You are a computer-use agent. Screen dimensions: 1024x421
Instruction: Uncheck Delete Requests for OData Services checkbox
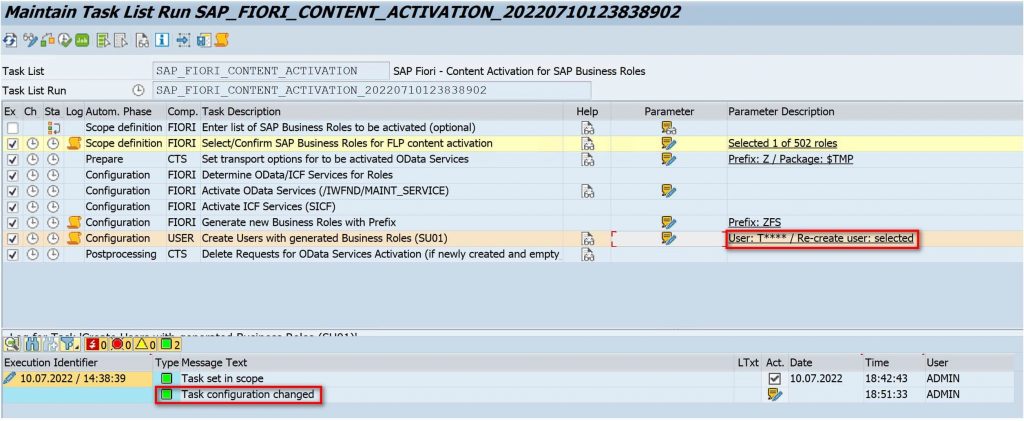coord(12,255)
